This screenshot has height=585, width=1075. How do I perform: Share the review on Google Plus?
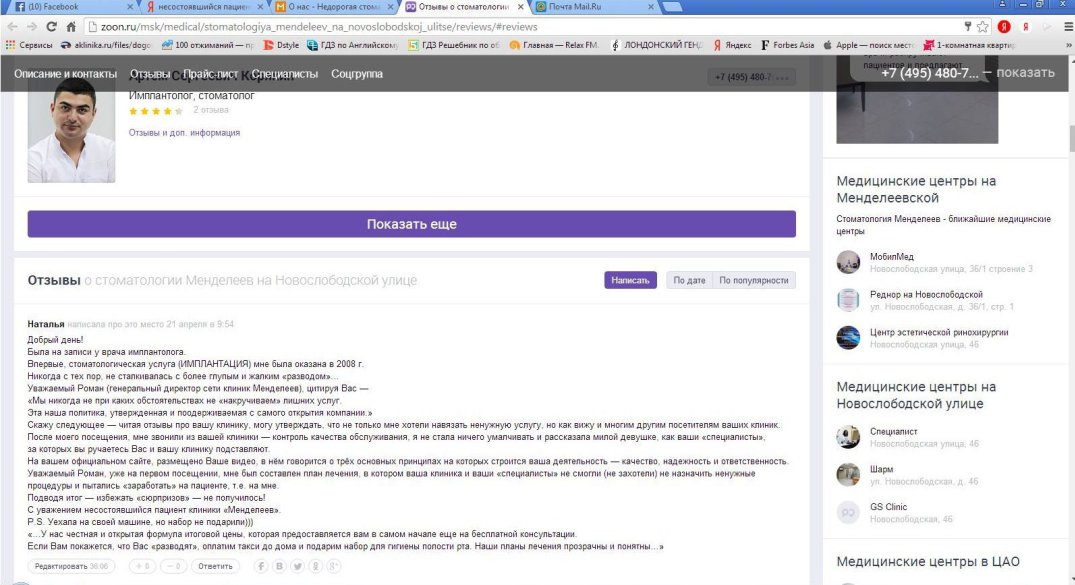click(x=333, y=566)
